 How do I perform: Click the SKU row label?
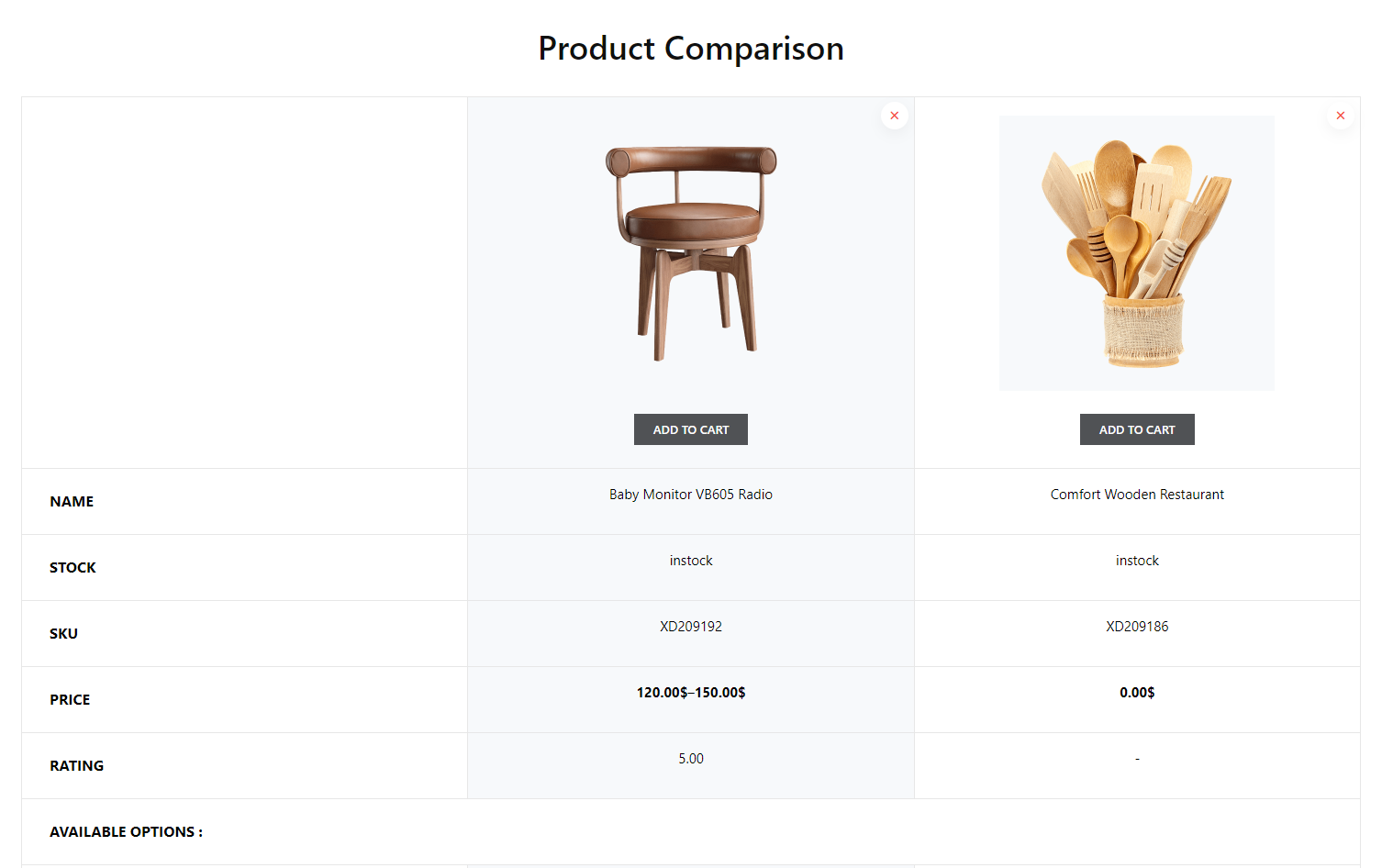[63, 634]
